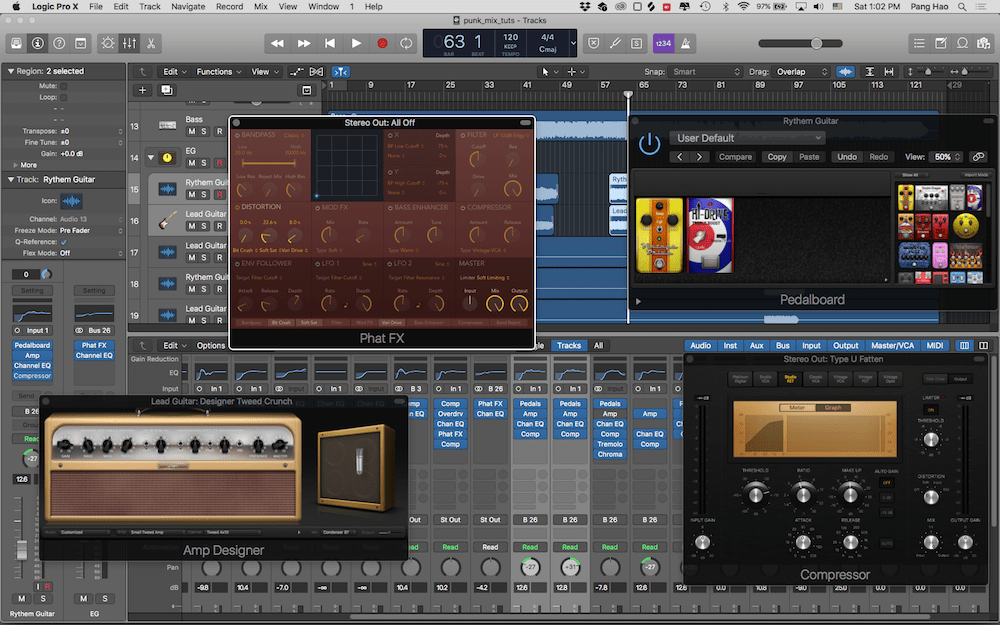
Task: Open the User Default preset dropdown
Action: click(747, 138)
